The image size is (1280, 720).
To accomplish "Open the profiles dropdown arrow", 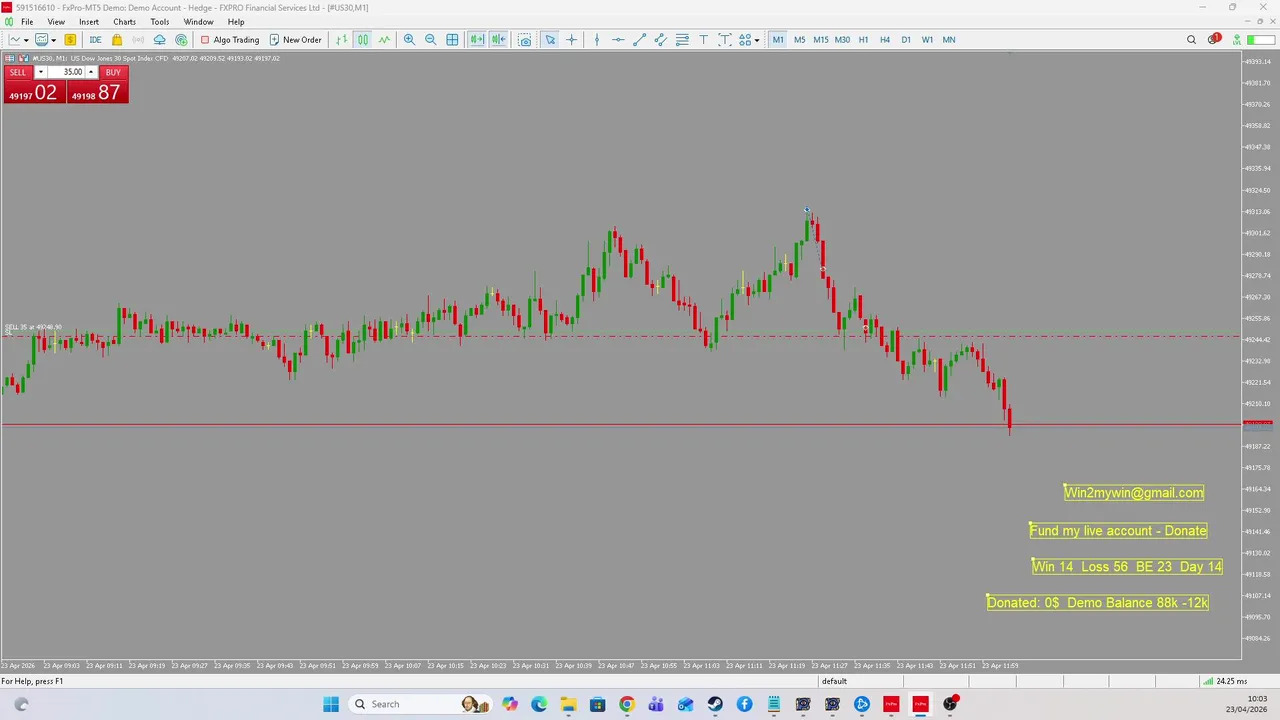I will click(53, 40).
